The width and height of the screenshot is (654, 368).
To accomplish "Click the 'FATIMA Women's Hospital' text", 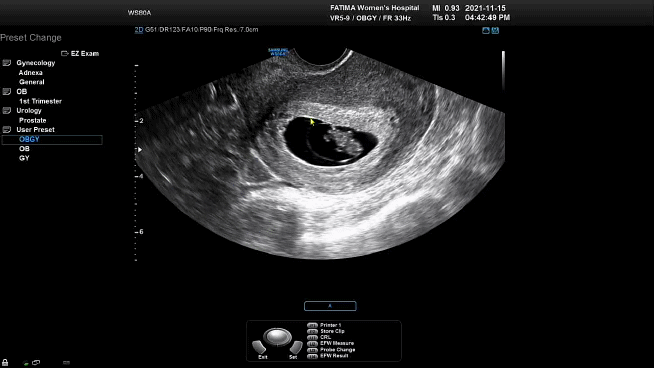I will point(375,8).
